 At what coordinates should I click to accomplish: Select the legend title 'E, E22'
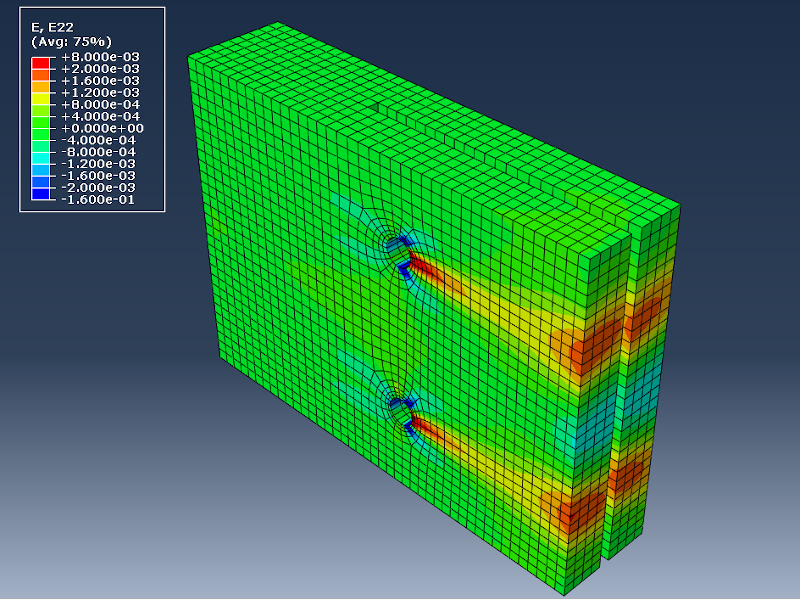(53, 27)
